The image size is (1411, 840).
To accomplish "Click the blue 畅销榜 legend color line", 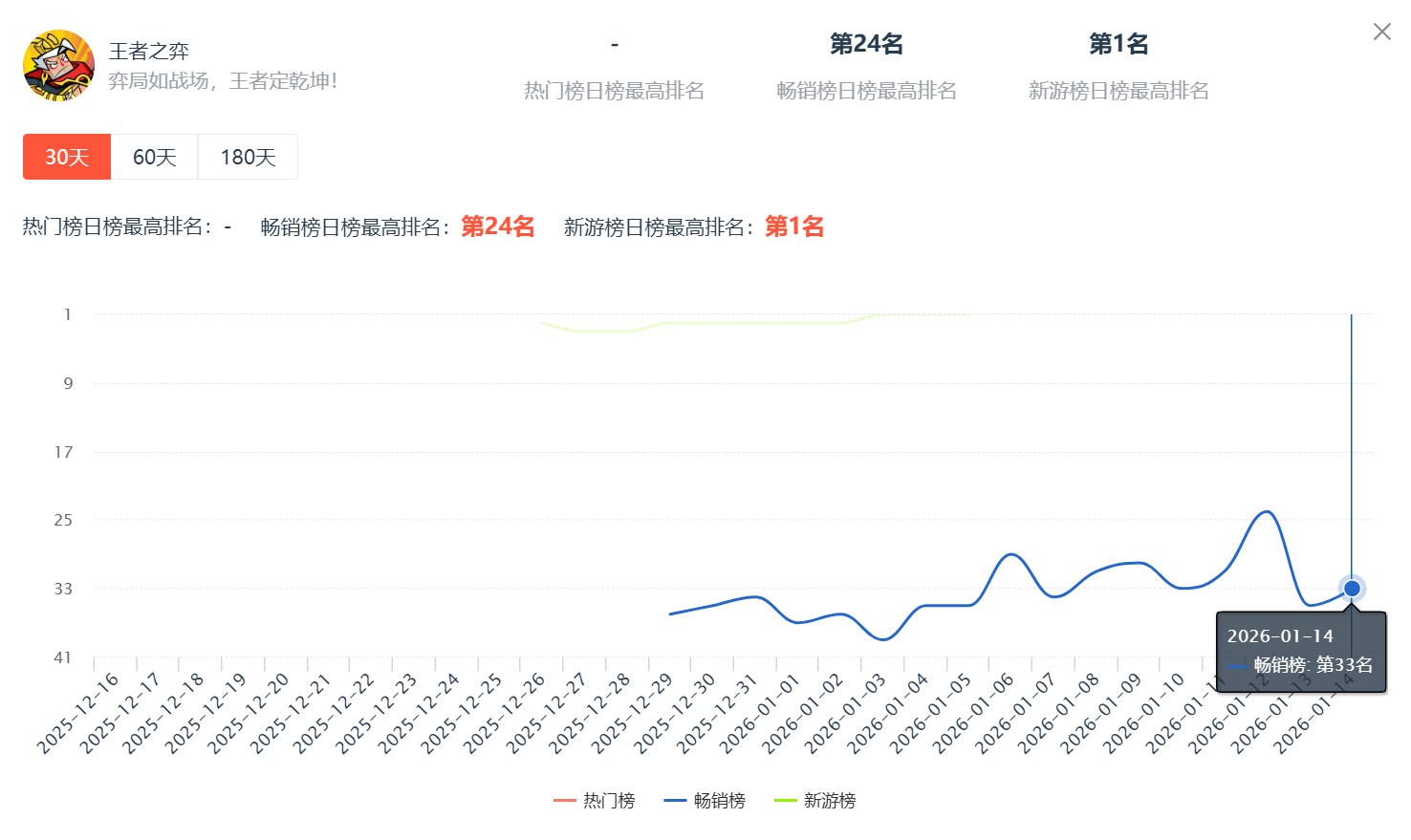I will point(675,801).
